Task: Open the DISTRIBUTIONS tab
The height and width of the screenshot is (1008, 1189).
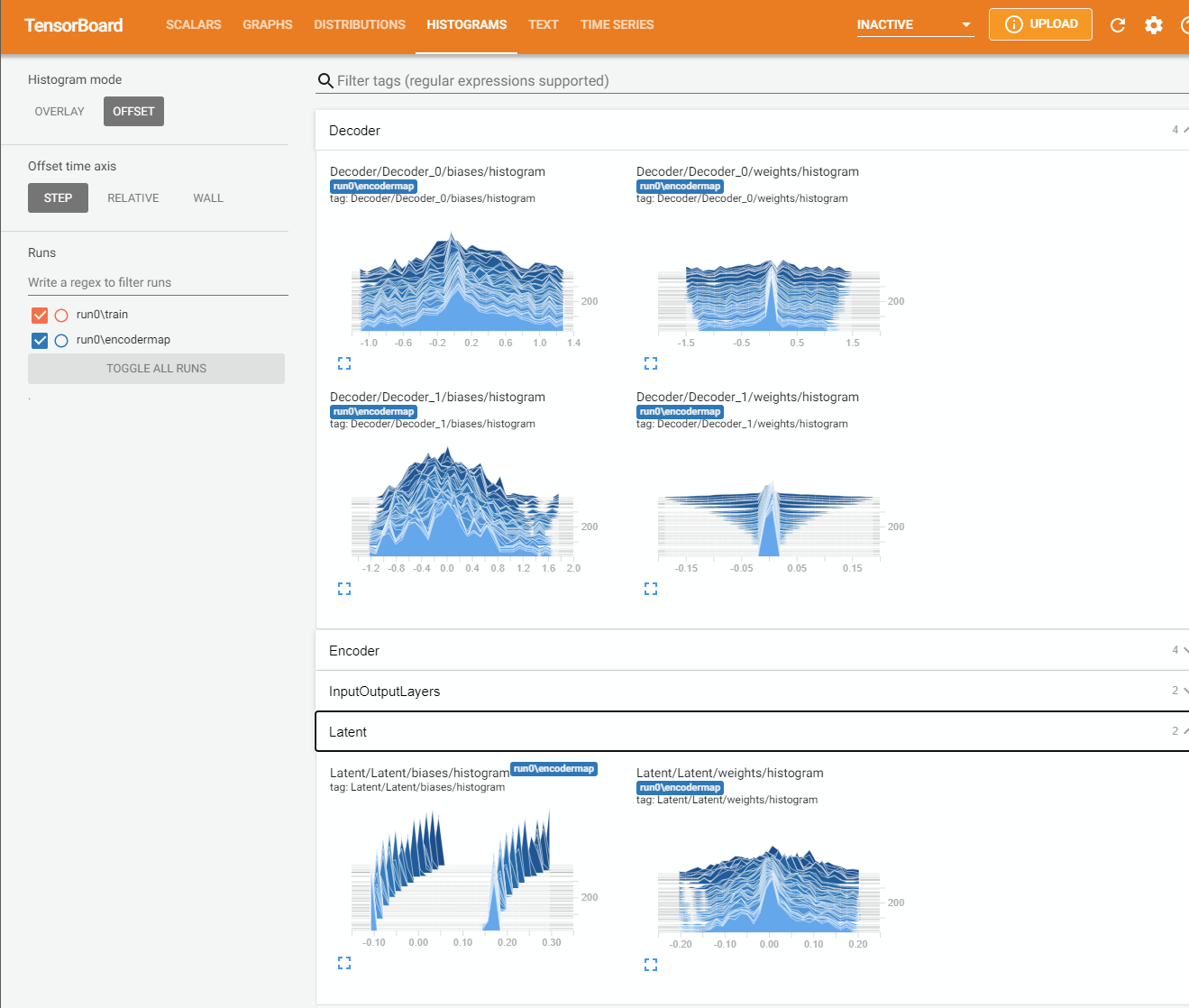Action: [x=360, y=25]
